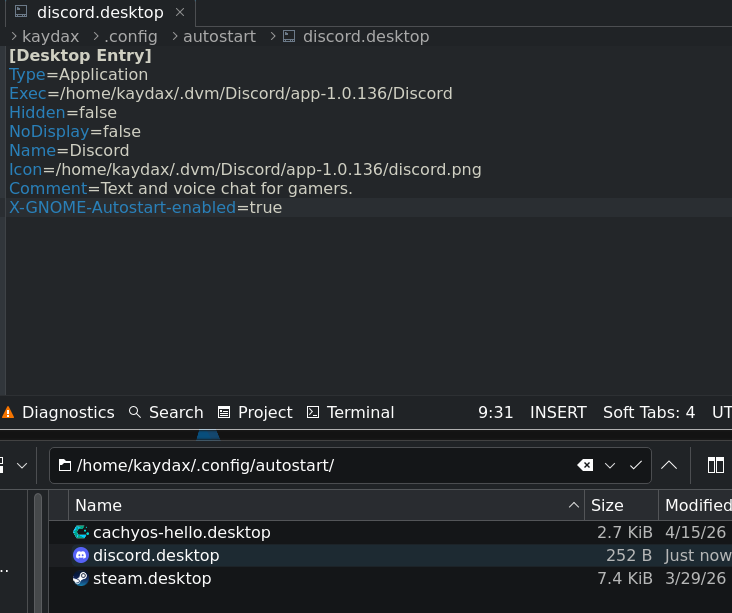Viewport: 732px width, 613px height.
Task: Click the file manager sidebar scrollbar
Action: (38, 552)
